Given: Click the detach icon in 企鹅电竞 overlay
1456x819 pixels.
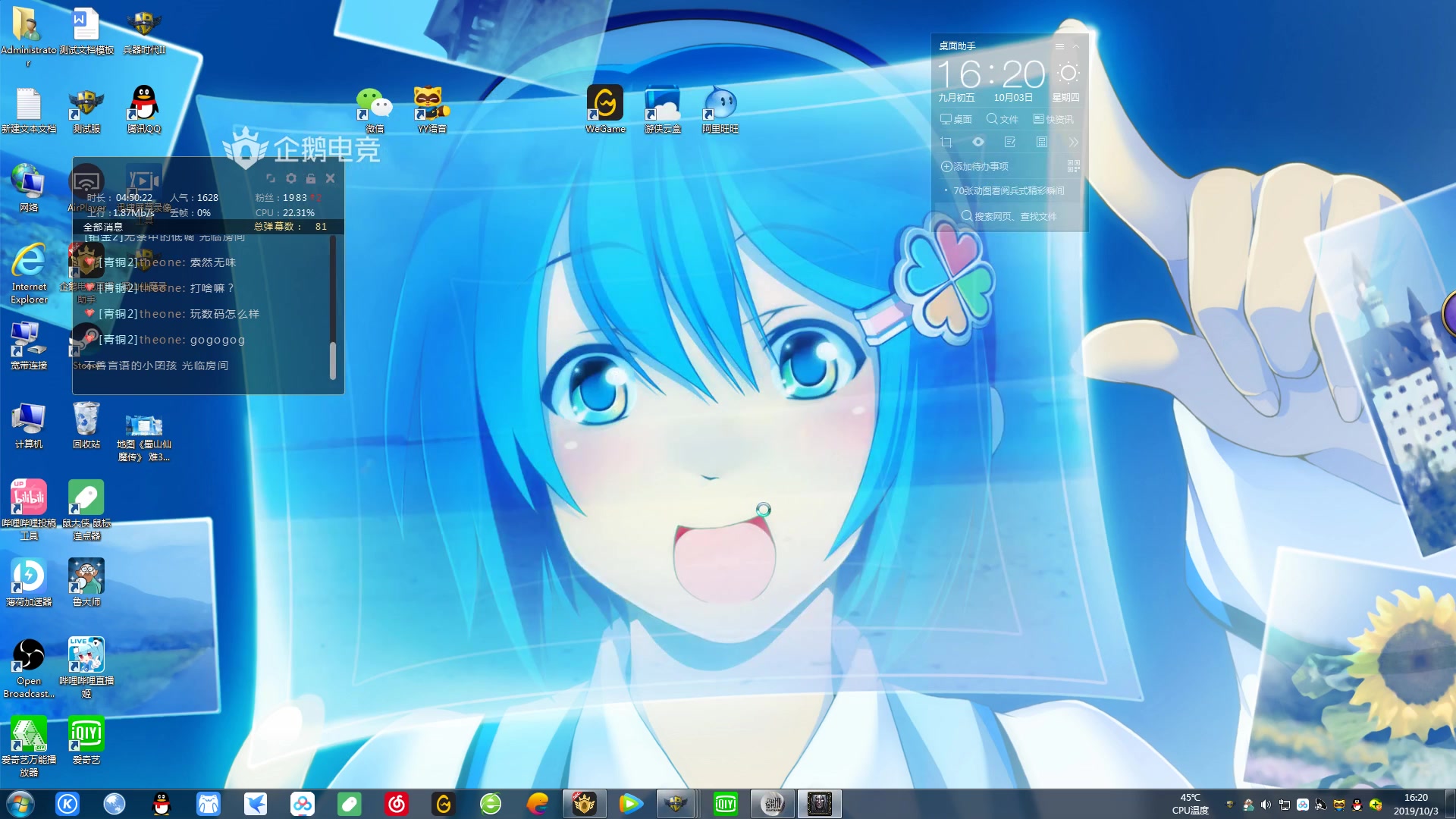Looking at the screenshot, I should click(x=271, y=178).
